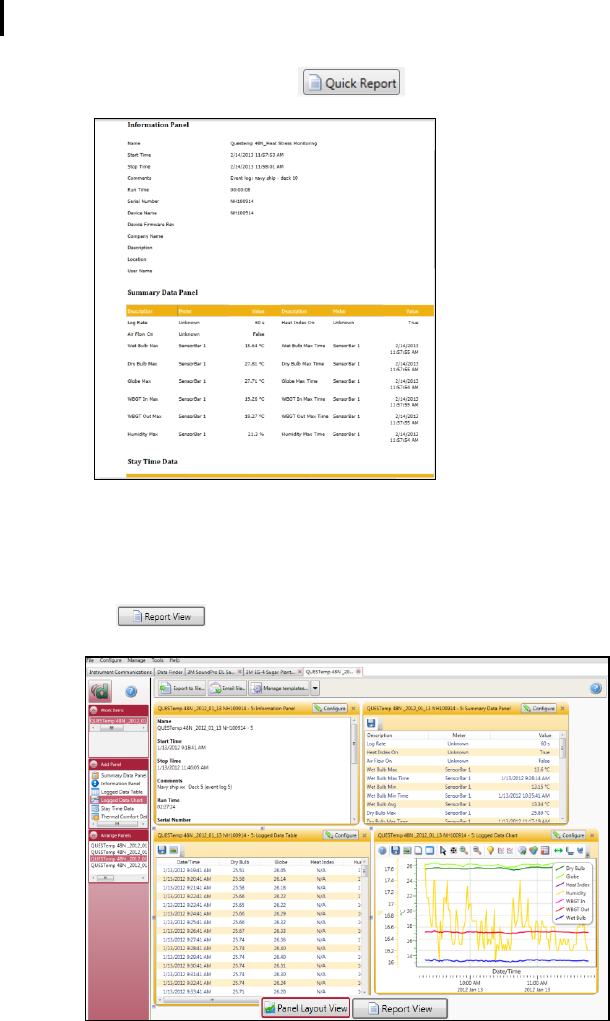
Task: Click Information Panel vertical scrollbar
Action: 355,770
